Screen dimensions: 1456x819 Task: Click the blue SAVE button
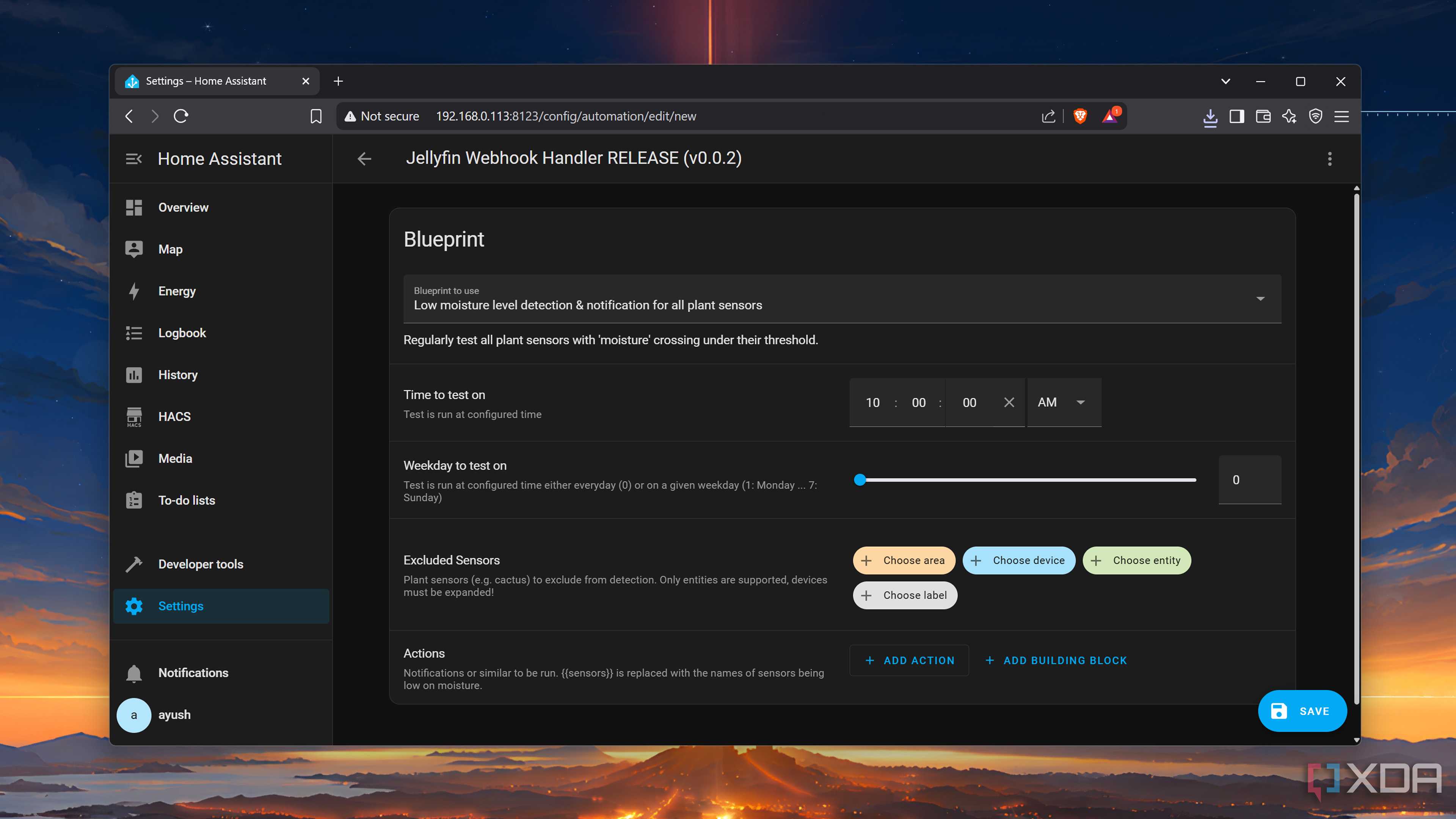click(1302, 711)
